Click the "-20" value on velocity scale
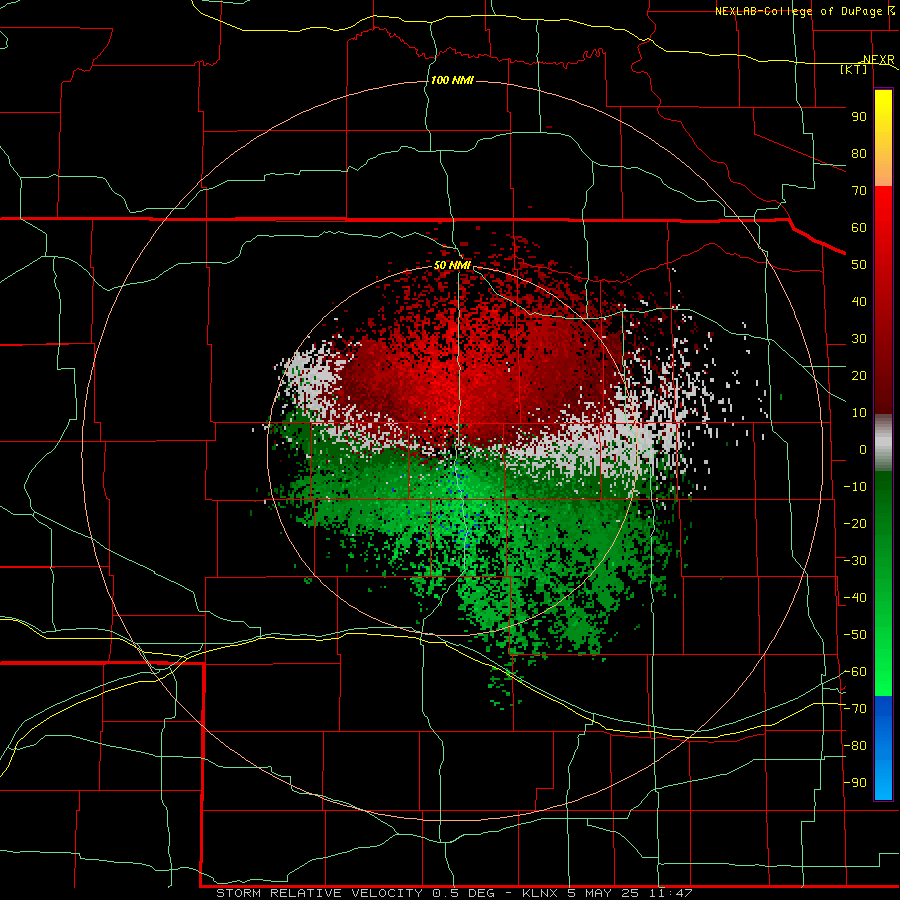Viewport: 900px width, 900px height. click(x=855, y=523)
